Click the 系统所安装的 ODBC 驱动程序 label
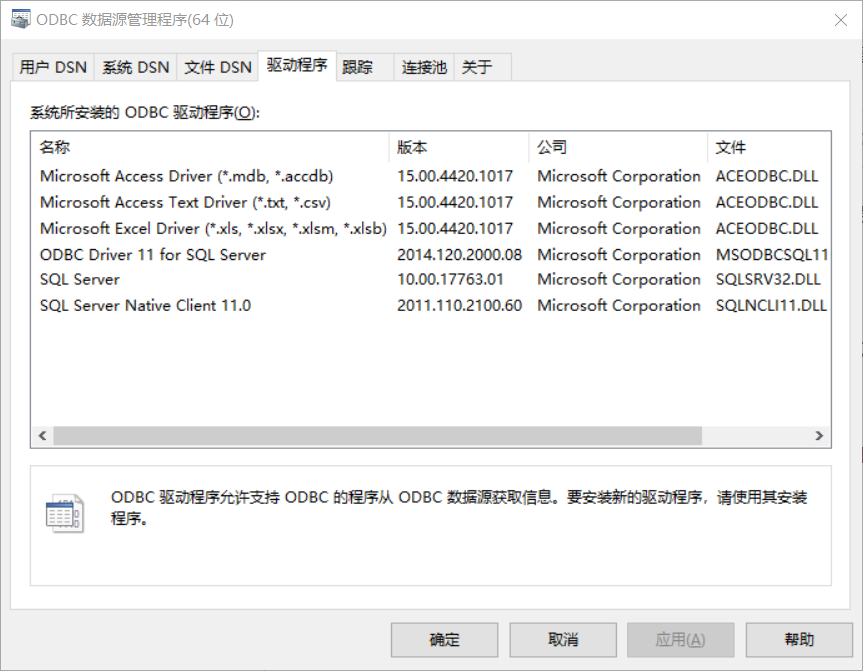 (144, 113)
